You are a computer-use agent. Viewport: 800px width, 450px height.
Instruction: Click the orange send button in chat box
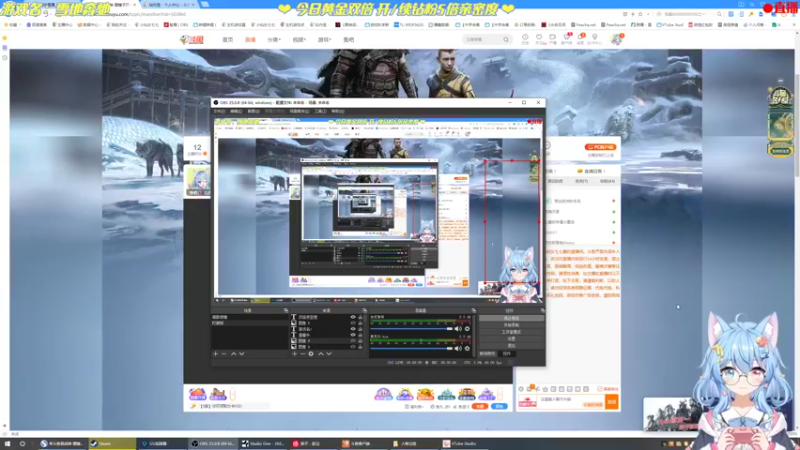[612, 402]
